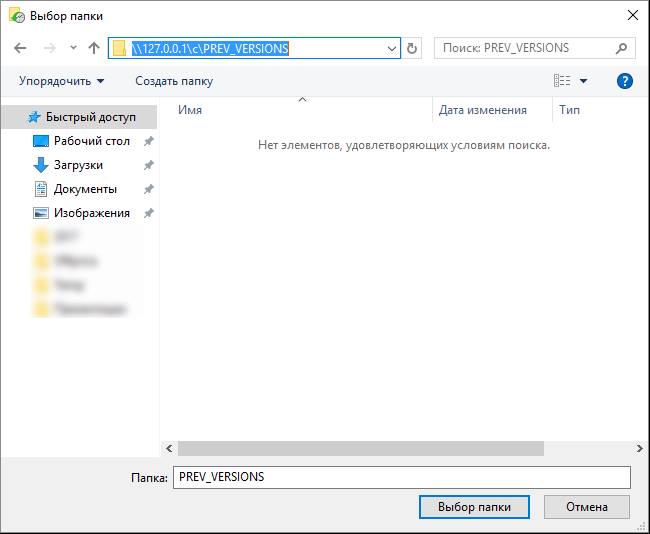Click the search magnifier icon
The height and width of the screenshot is (534, 650).
point(621,48)
